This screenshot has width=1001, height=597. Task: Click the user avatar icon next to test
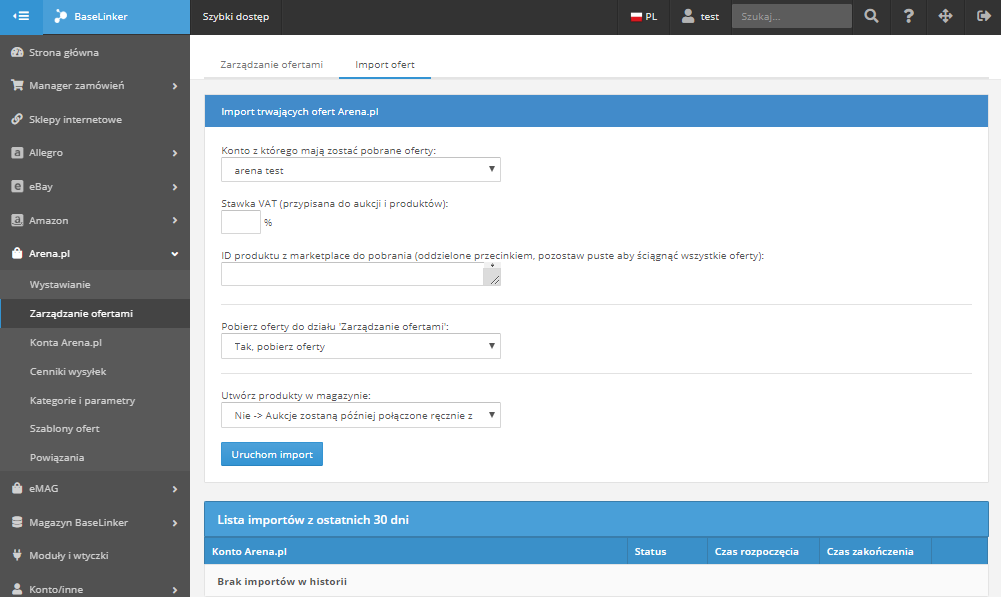[688, 17]
